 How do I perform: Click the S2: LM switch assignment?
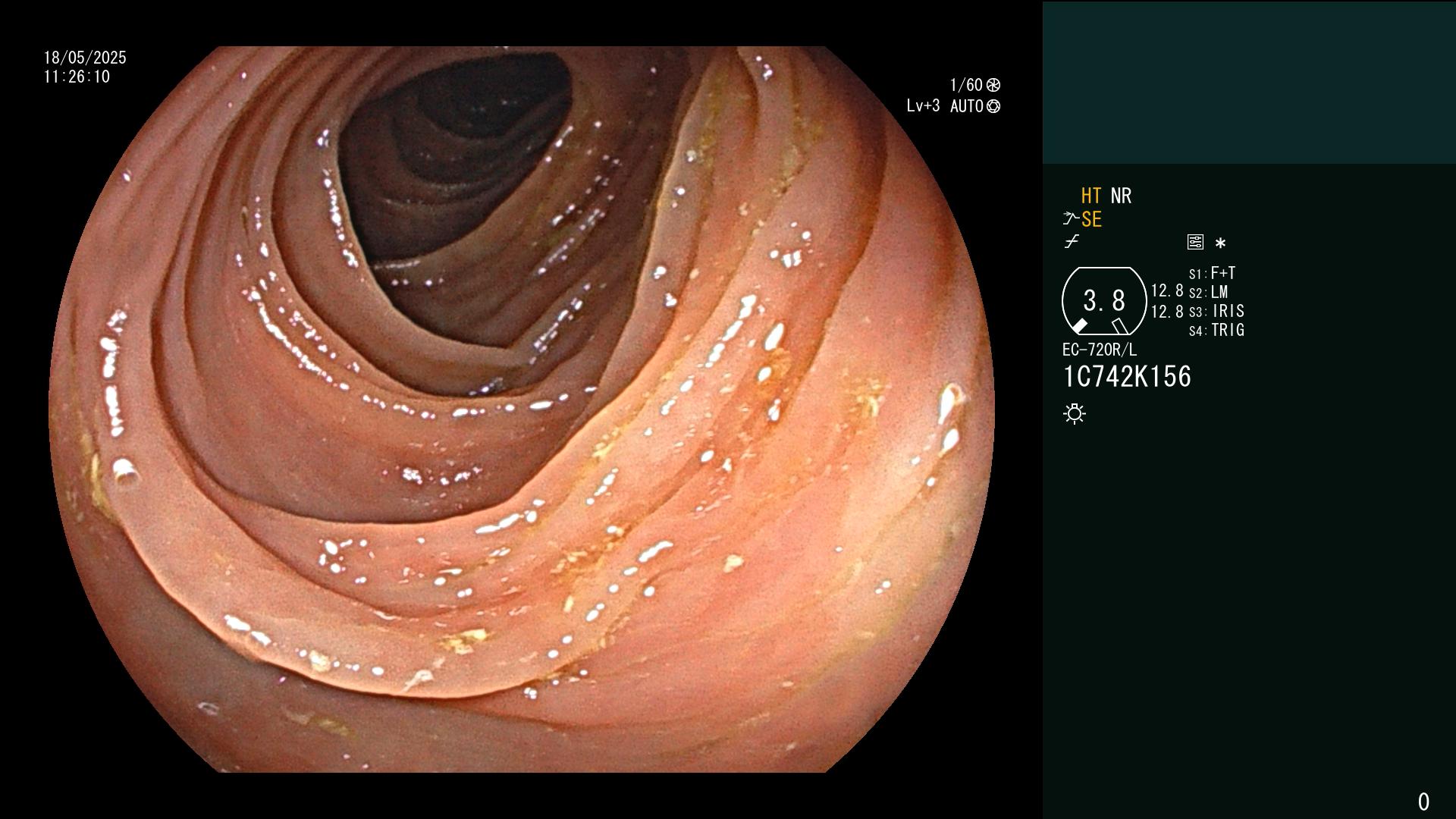(1209, 292)
